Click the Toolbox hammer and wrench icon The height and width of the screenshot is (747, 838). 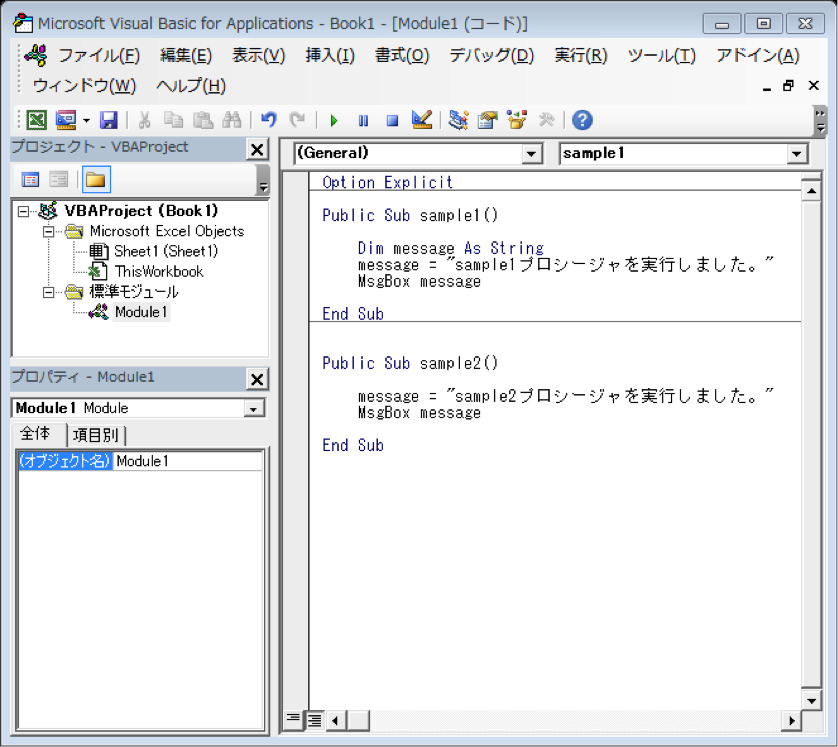(546, 120)
